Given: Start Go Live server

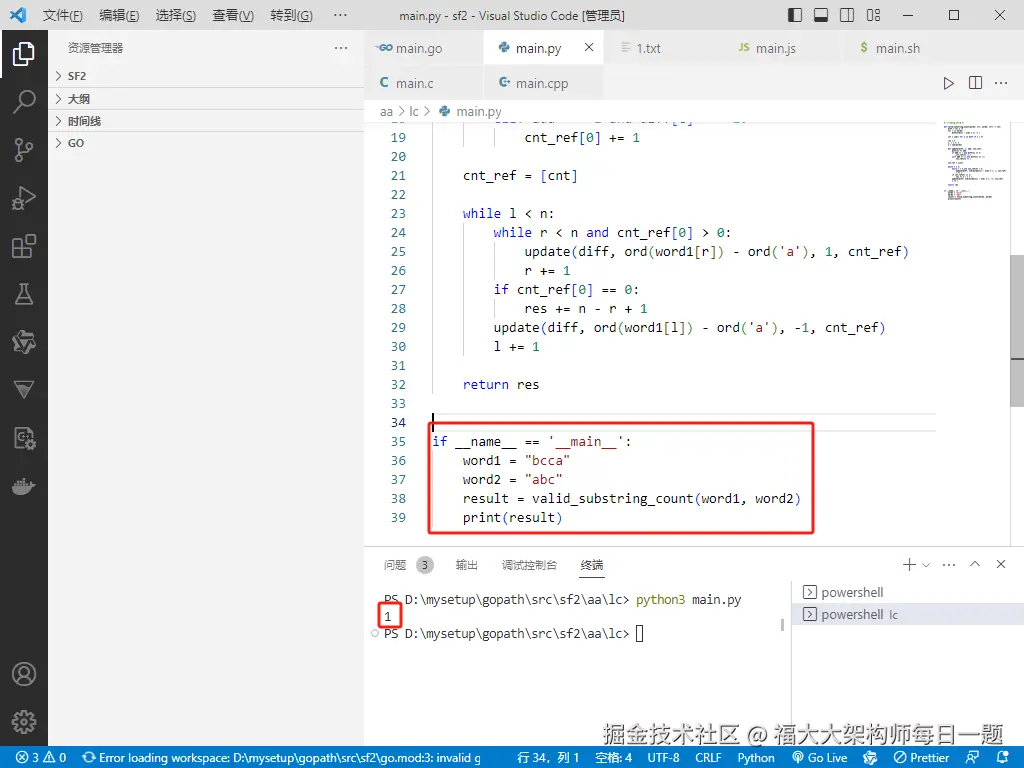Looking at the screenshot, I should click(x=819, y=758).
